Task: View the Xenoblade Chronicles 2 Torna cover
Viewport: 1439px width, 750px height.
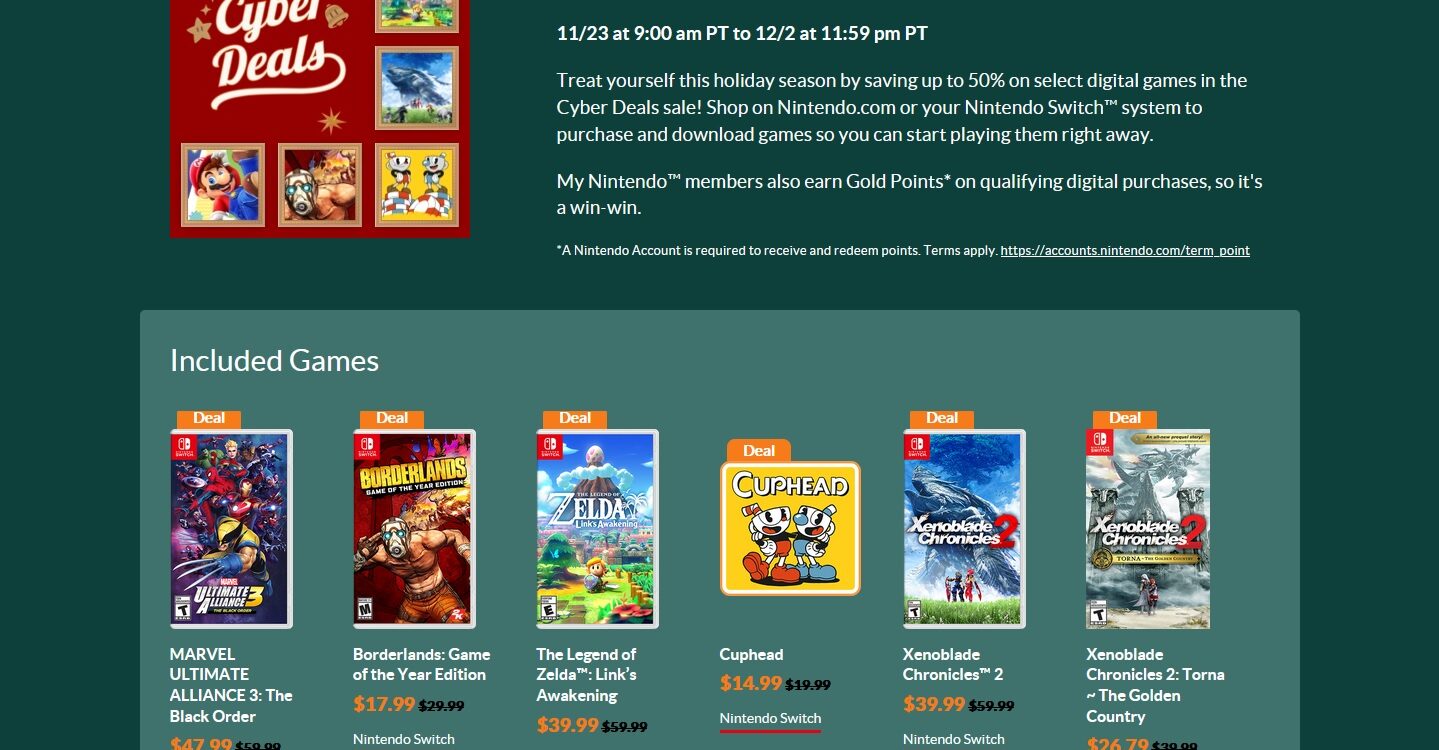Action: 1148,529
